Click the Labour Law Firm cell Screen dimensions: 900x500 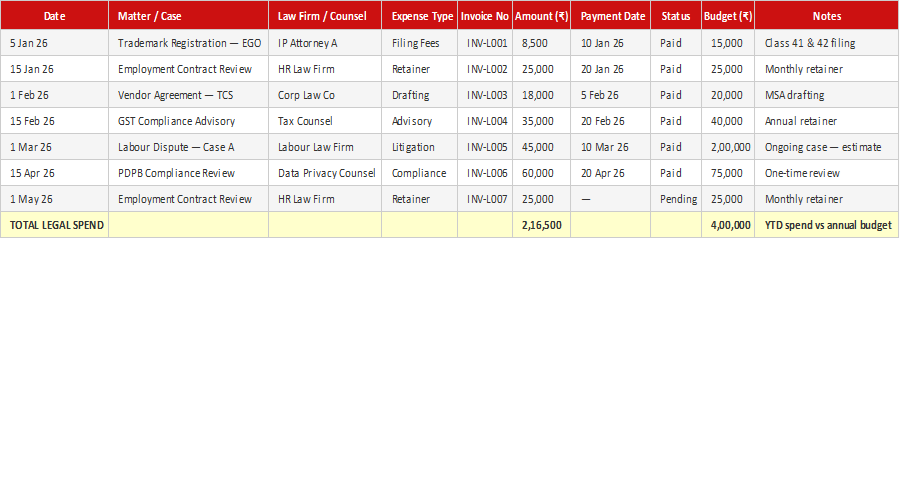(x=325, y=147)
